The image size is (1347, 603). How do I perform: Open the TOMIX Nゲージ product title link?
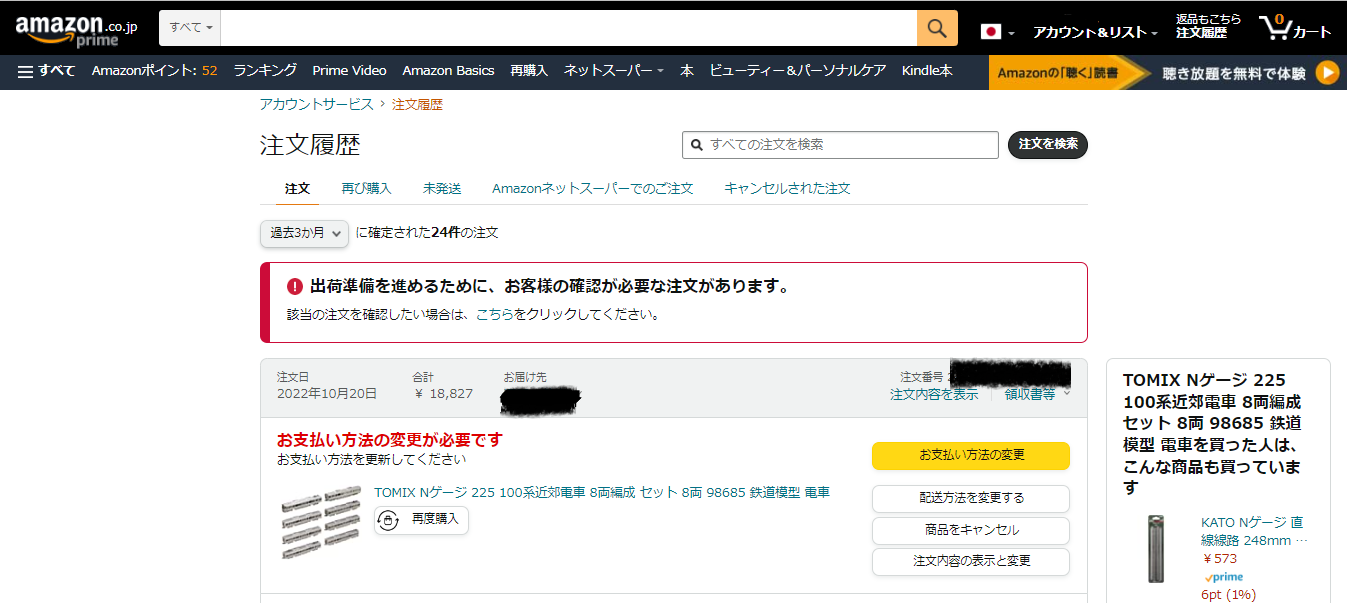tap(602, 492)
